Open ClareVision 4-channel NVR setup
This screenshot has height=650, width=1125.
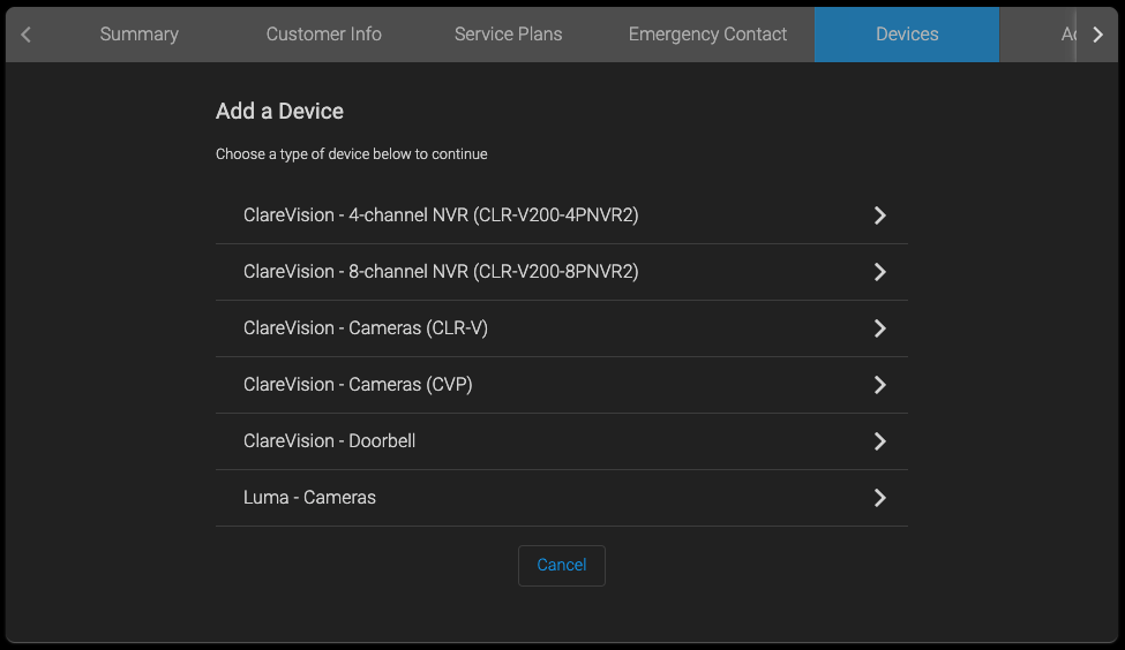(x=560, y=214)
